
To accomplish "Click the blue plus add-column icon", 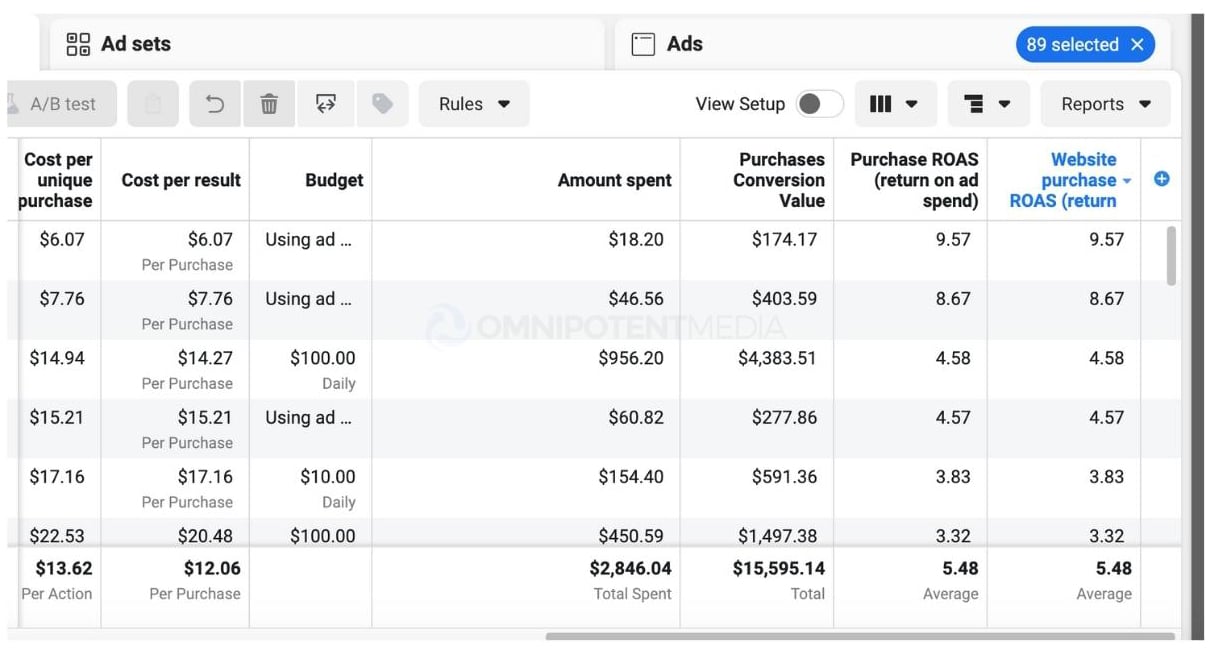I will pyautogui.click(x=1162, y=179).
